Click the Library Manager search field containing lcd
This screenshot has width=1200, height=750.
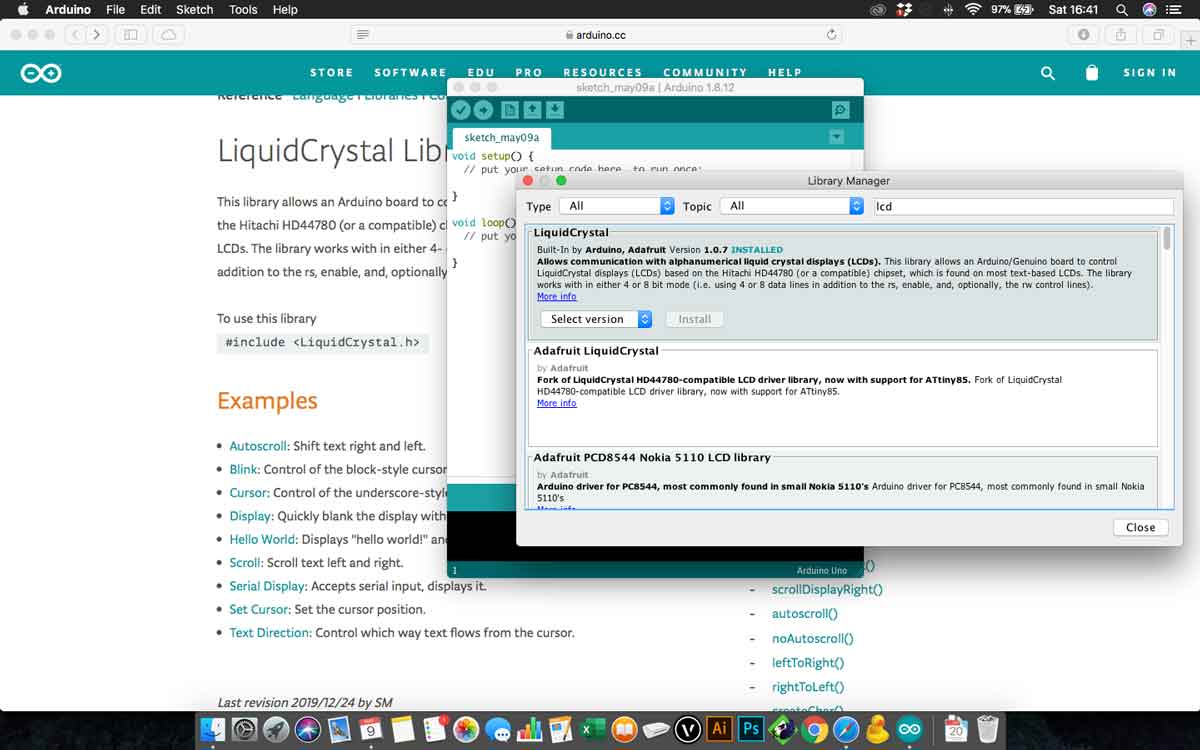(1022, 206)
